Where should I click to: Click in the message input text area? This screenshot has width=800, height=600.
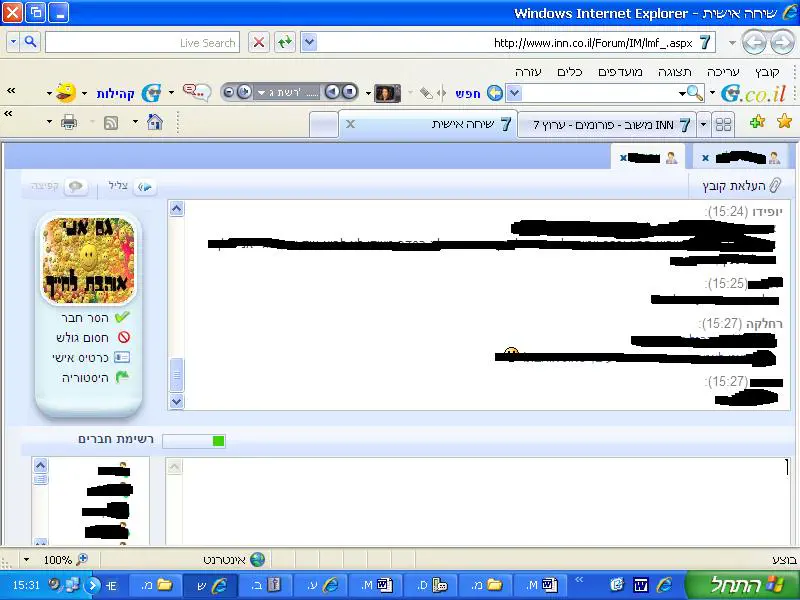[x=480, y=500]
